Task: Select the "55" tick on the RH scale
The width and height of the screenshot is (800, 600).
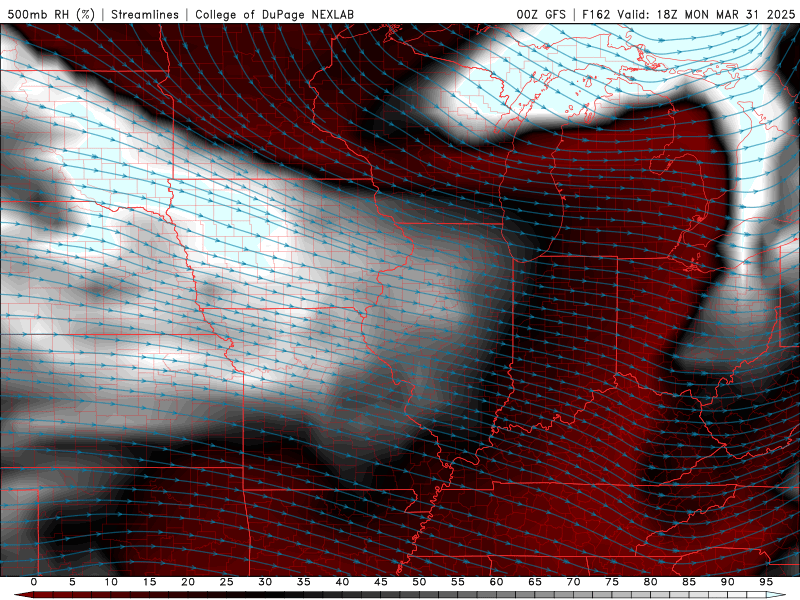Action: (x=457, y=582)
